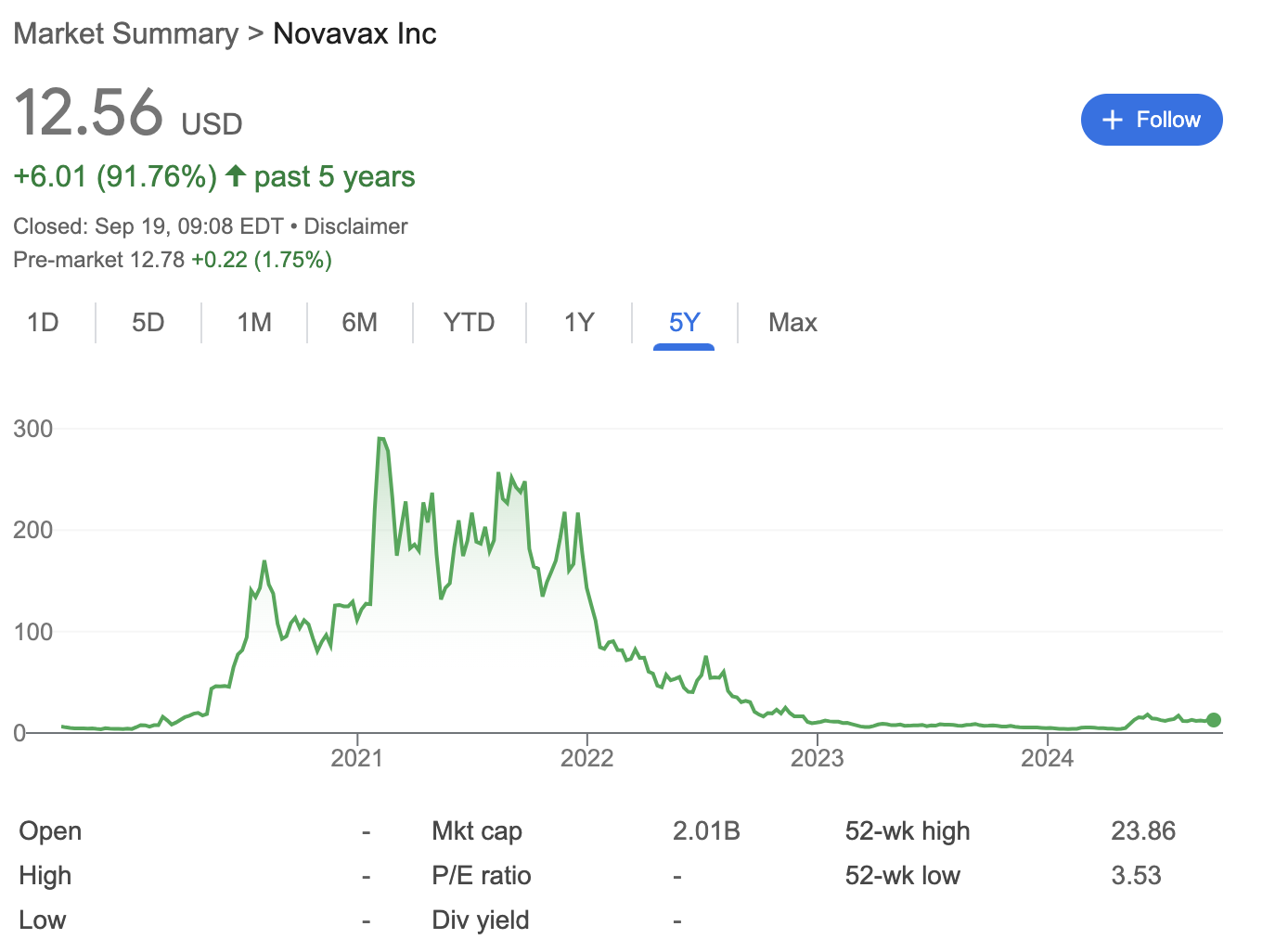Image resolution: width=1288 pixels, height=952 pixels.
Task: Click the Open label
Action: coord(50,831)
